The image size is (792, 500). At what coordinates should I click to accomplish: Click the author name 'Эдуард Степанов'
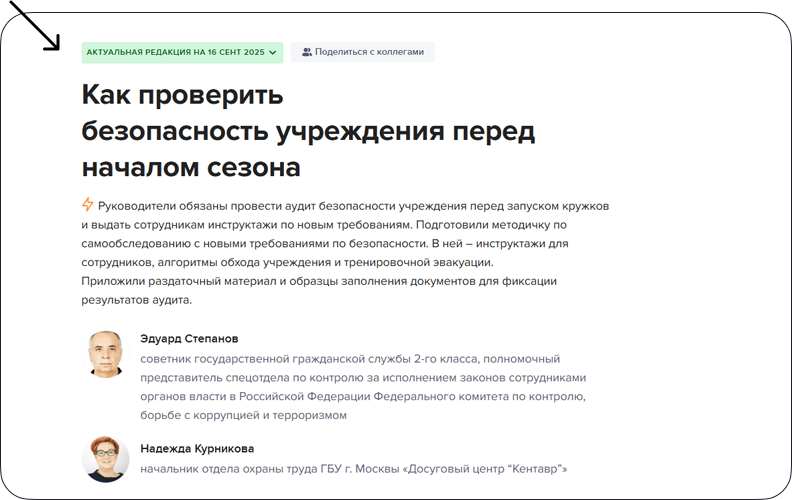point(189,338)
